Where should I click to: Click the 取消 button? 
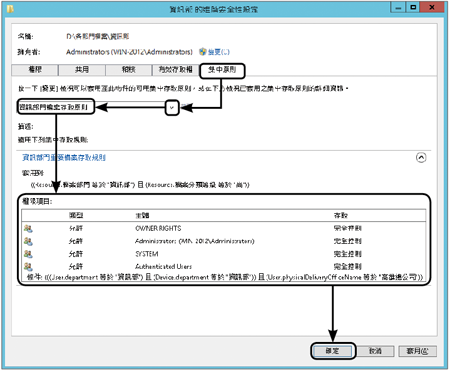[x=375, y=351]
